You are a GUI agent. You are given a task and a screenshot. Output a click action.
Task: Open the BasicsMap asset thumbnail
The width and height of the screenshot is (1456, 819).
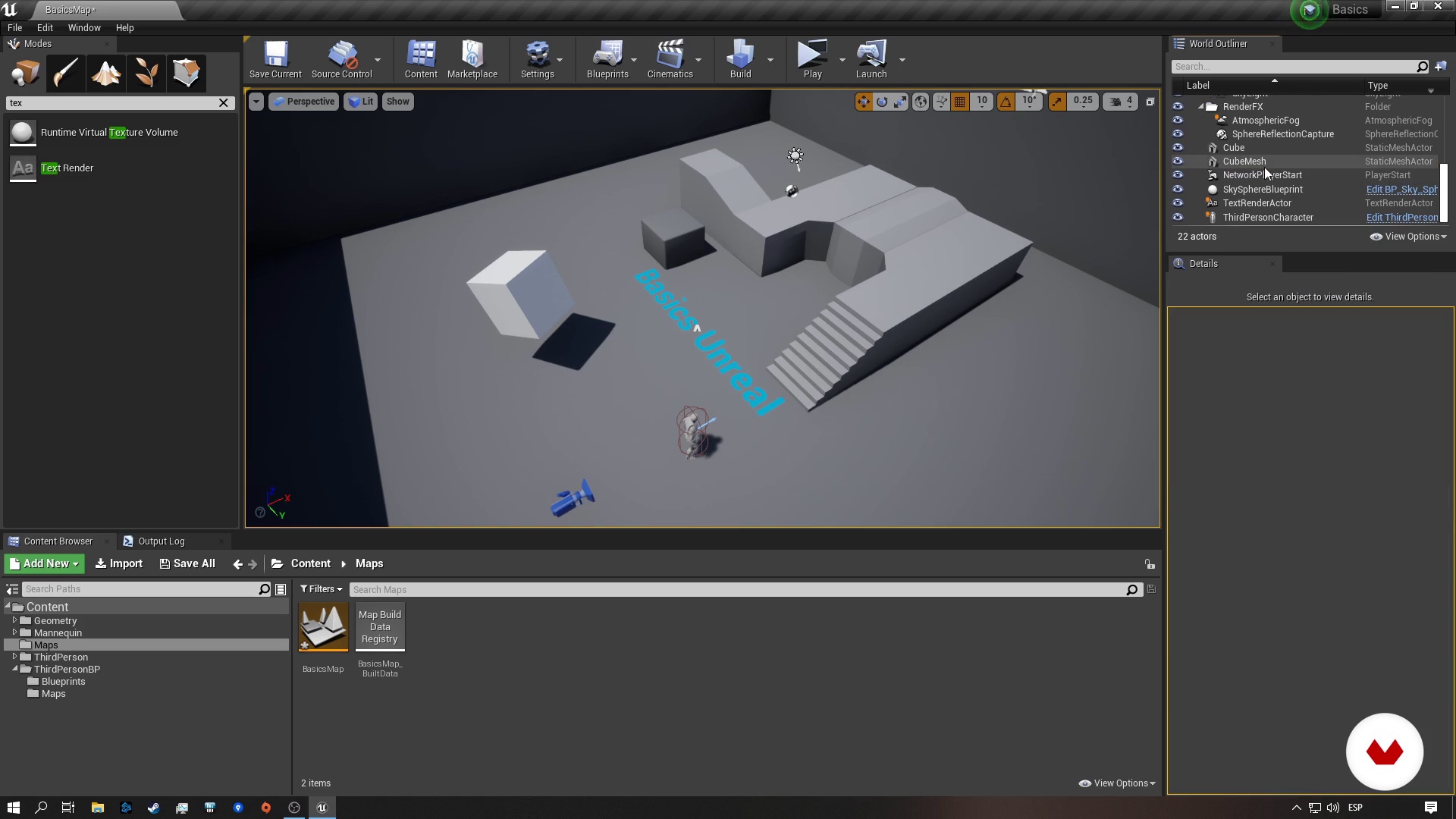click(323, 626)
